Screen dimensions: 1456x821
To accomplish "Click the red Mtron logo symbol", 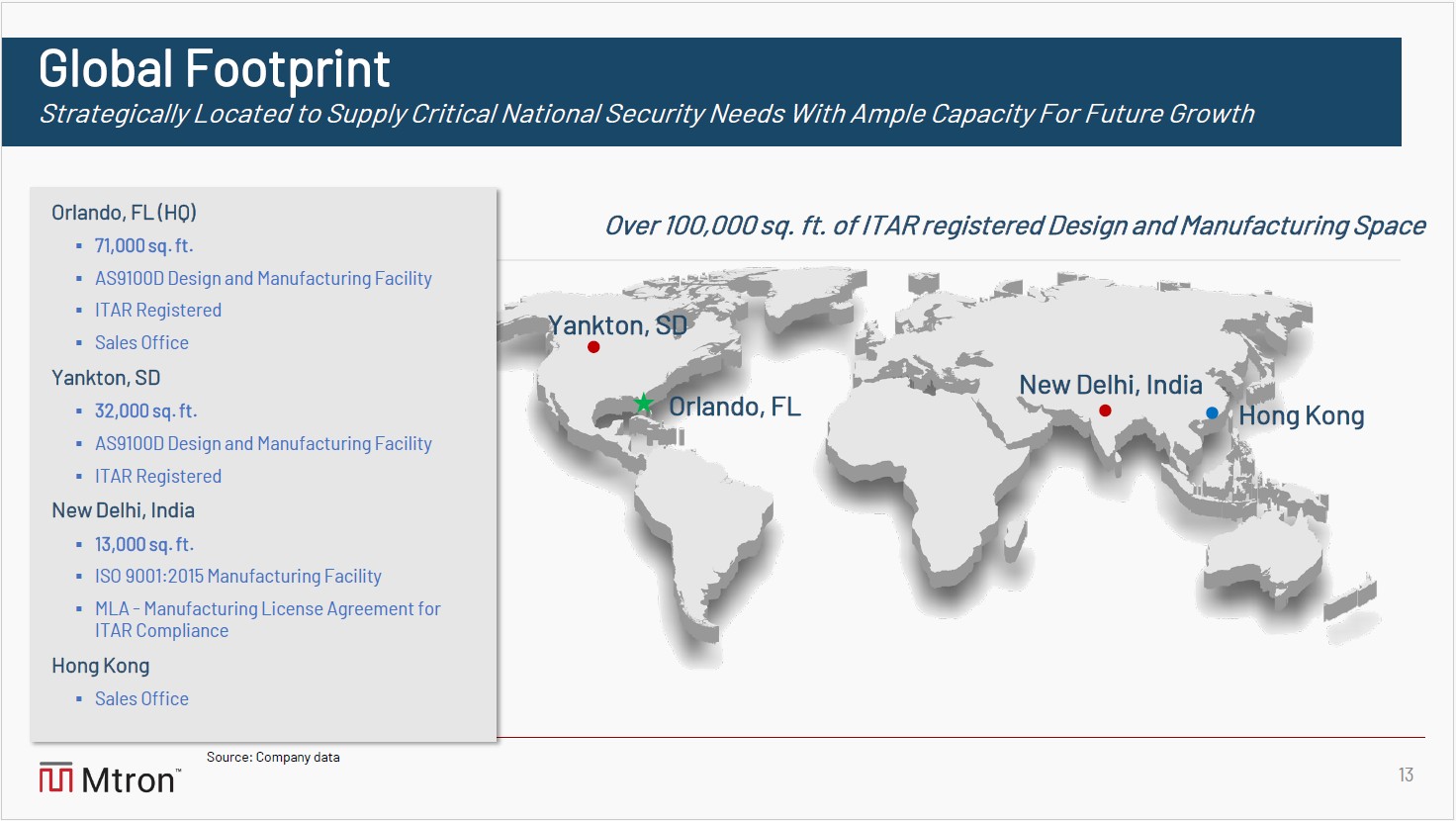I will pos(56,778).
